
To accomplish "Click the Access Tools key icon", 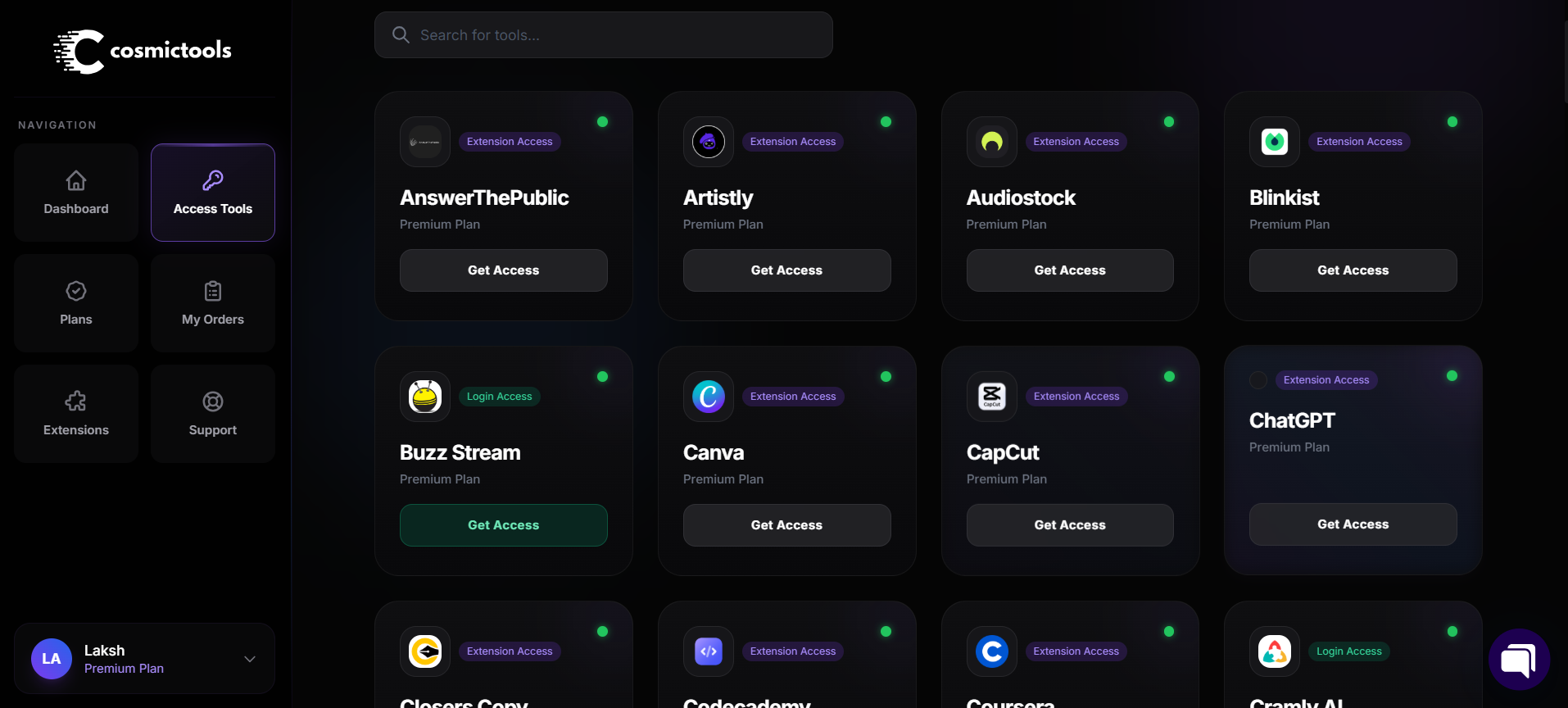I will 212,181.
